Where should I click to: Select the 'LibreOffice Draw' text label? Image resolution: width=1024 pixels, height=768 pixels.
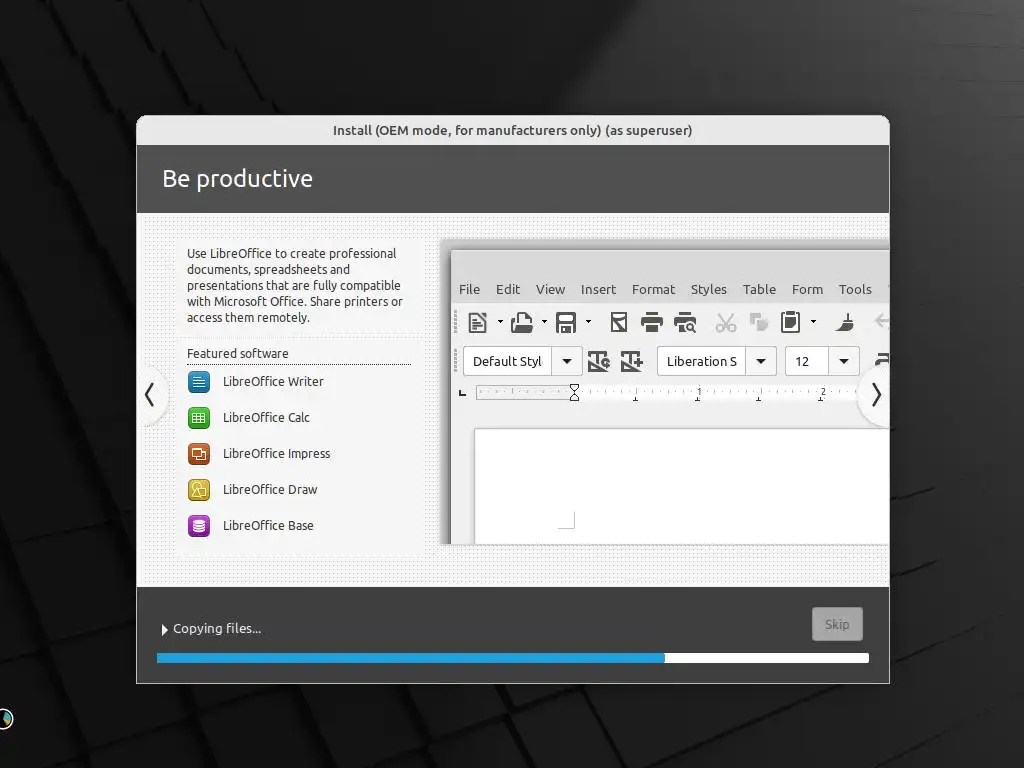pyautogui.click(x=270, y=489)
